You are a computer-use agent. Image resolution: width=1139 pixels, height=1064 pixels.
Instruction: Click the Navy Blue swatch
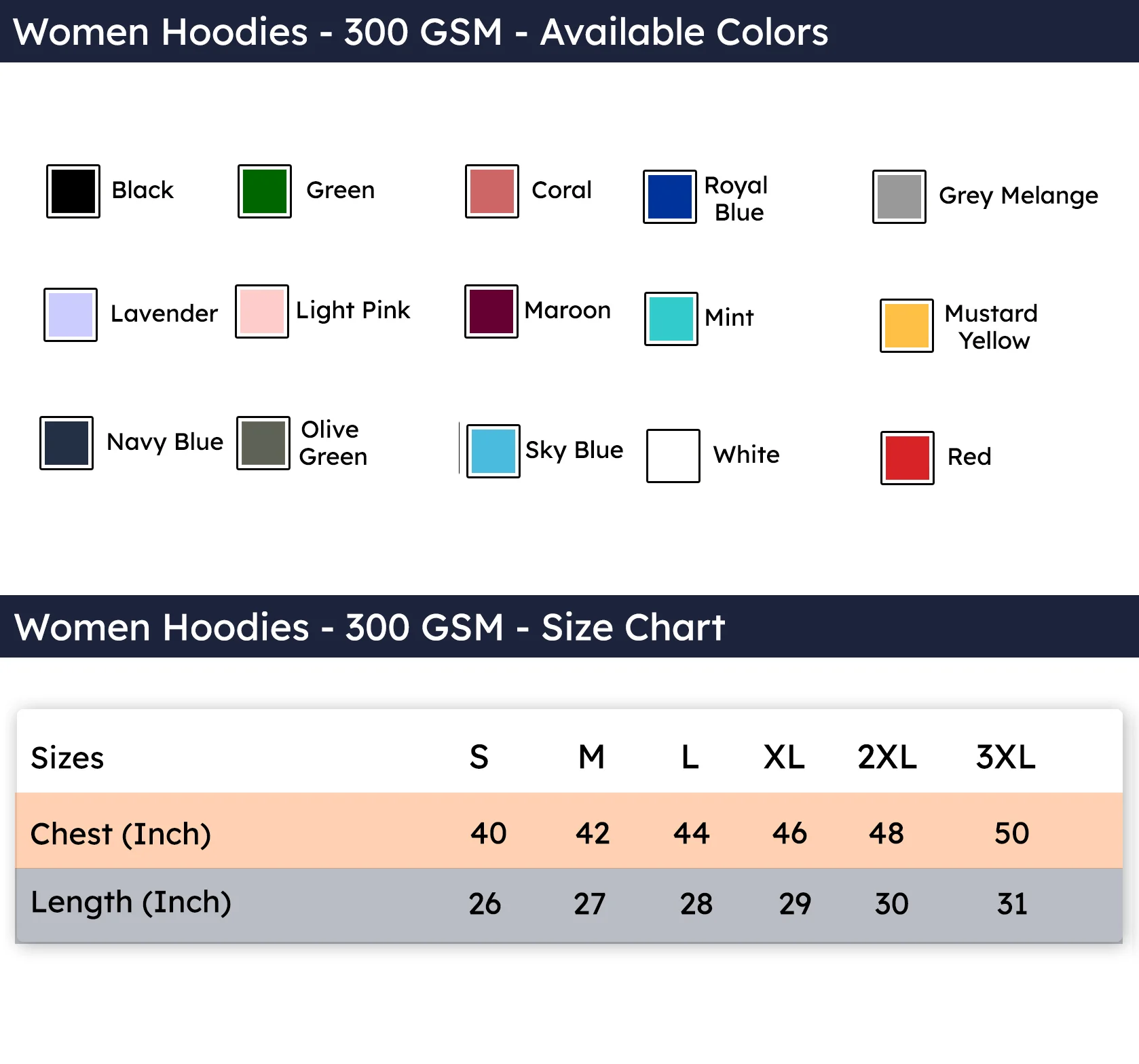(67, 443)
